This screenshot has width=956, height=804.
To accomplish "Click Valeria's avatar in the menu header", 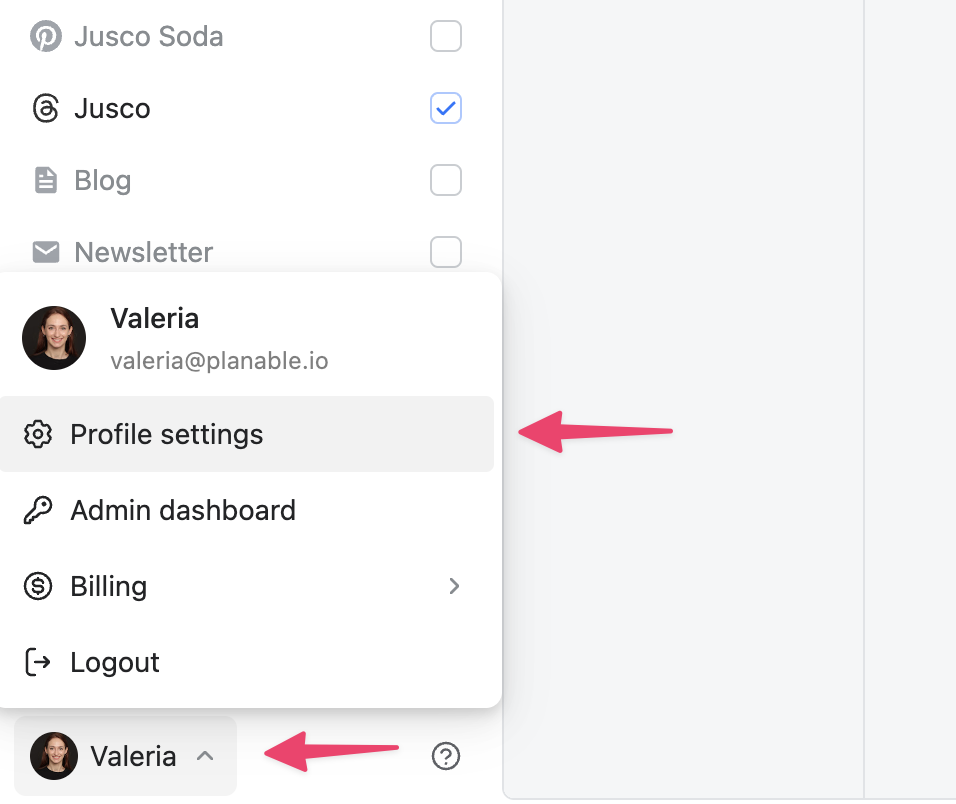I will [54, 338].
